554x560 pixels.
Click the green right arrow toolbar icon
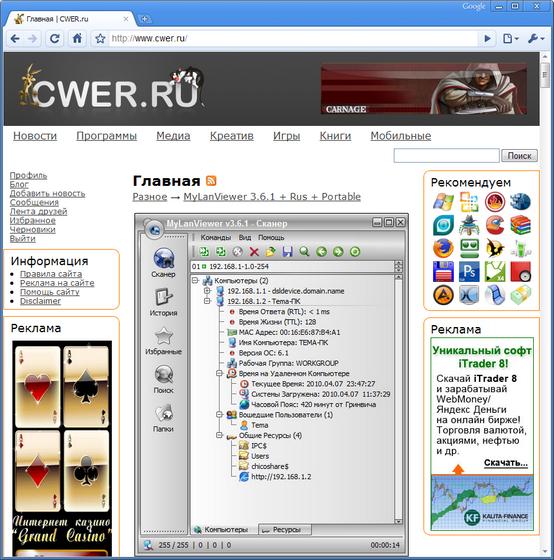(338, 252)
